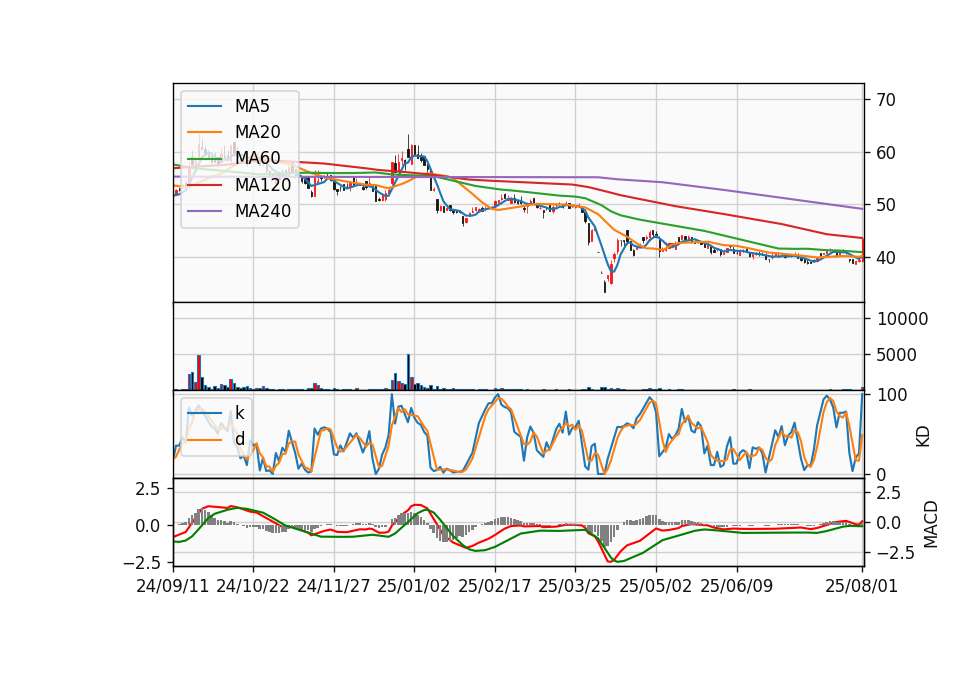Click the price axis value 40
Image resolution: width=960 pixels, height=690 pixels.
tap(886, 258)
